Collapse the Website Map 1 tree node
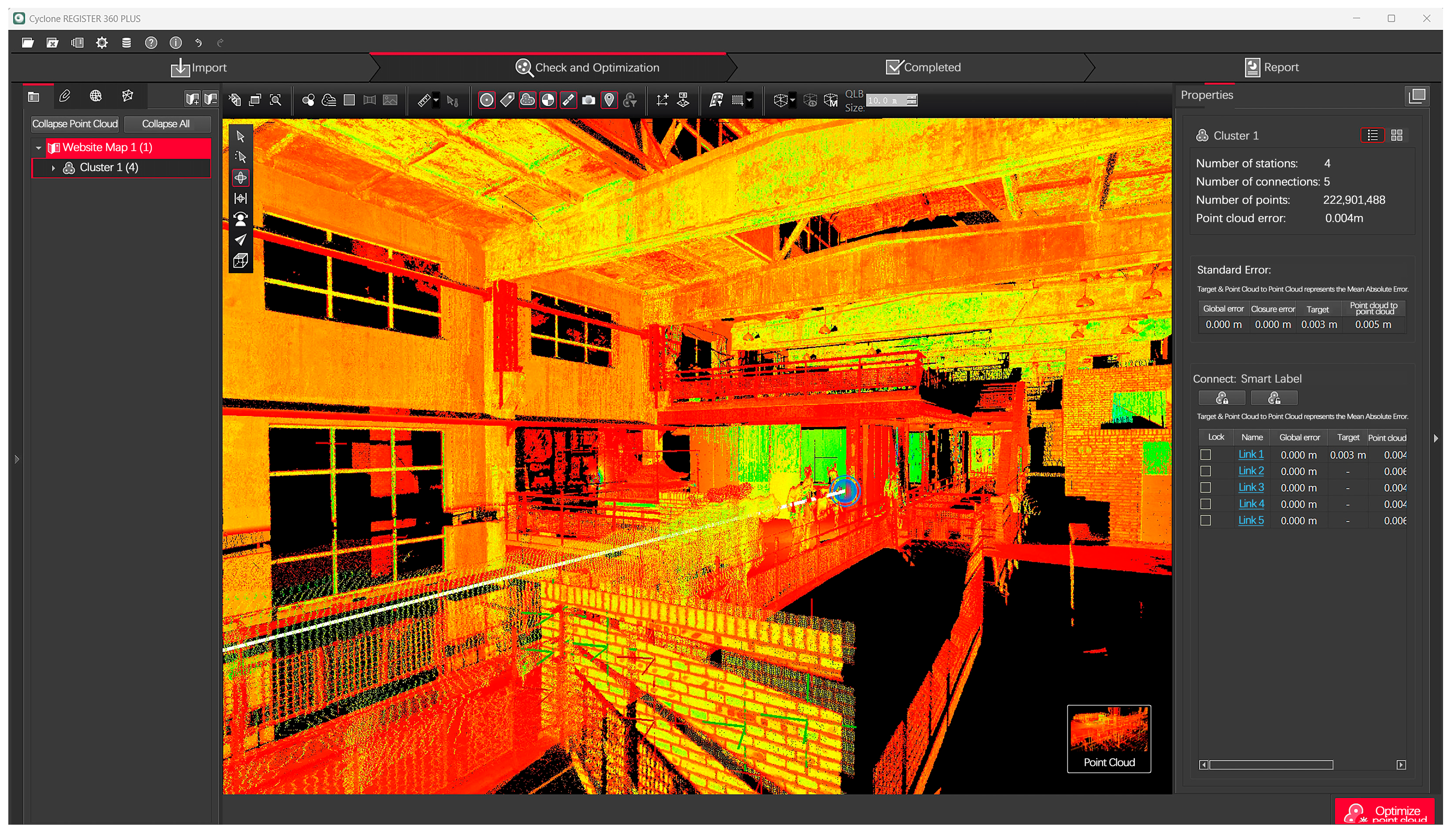This screenshot has width=1454, height=840. 38,148
